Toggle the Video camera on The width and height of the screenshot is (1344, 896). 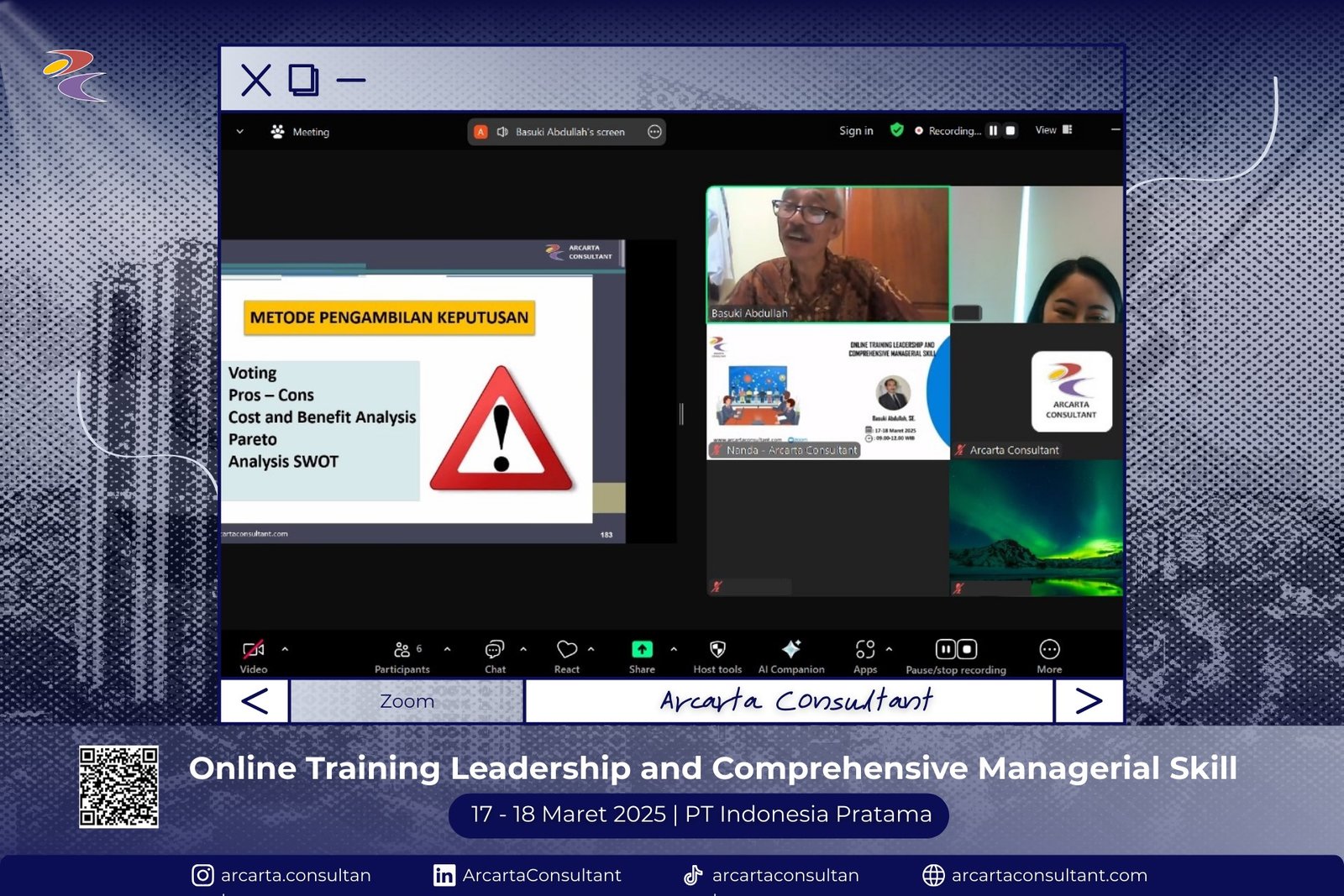(x=253, y=656)
